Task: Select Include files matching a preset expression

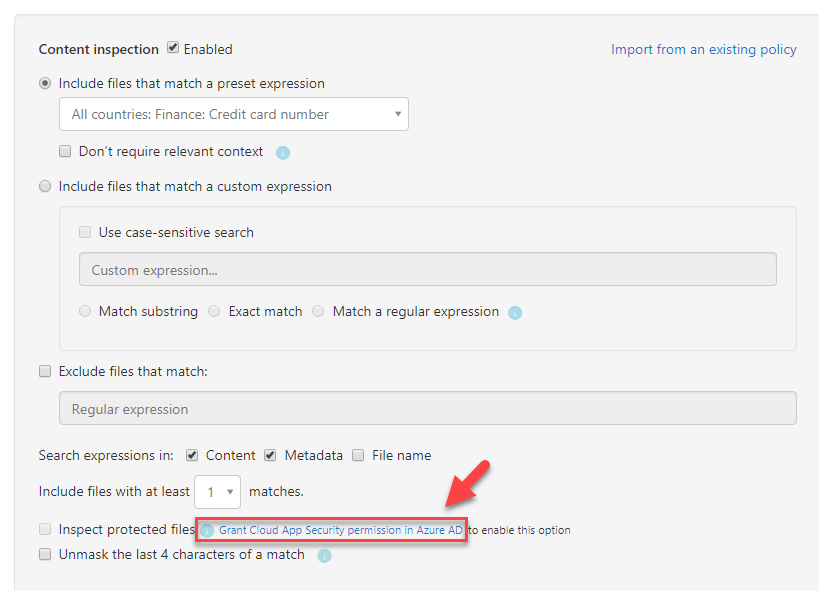Action: click(x=45, y=83)
